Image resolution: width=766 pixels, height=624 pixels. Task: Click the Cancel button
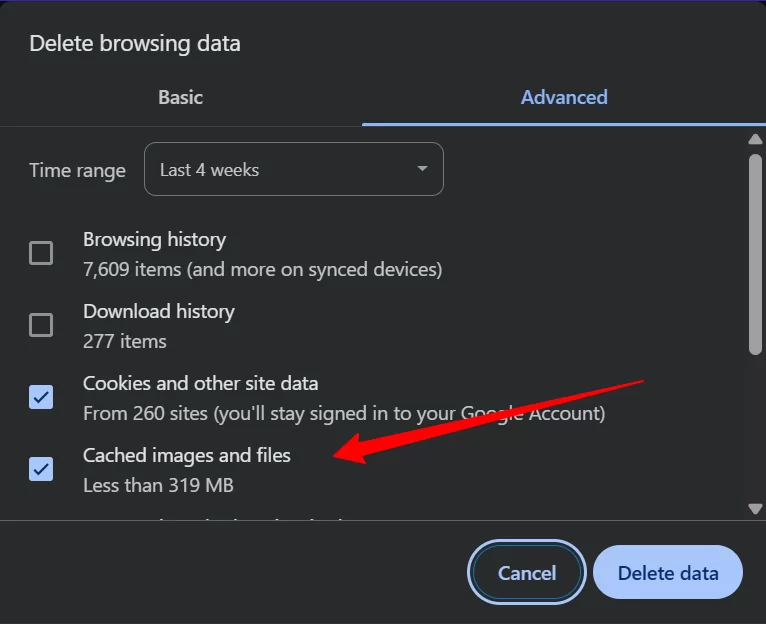(527, 572)
